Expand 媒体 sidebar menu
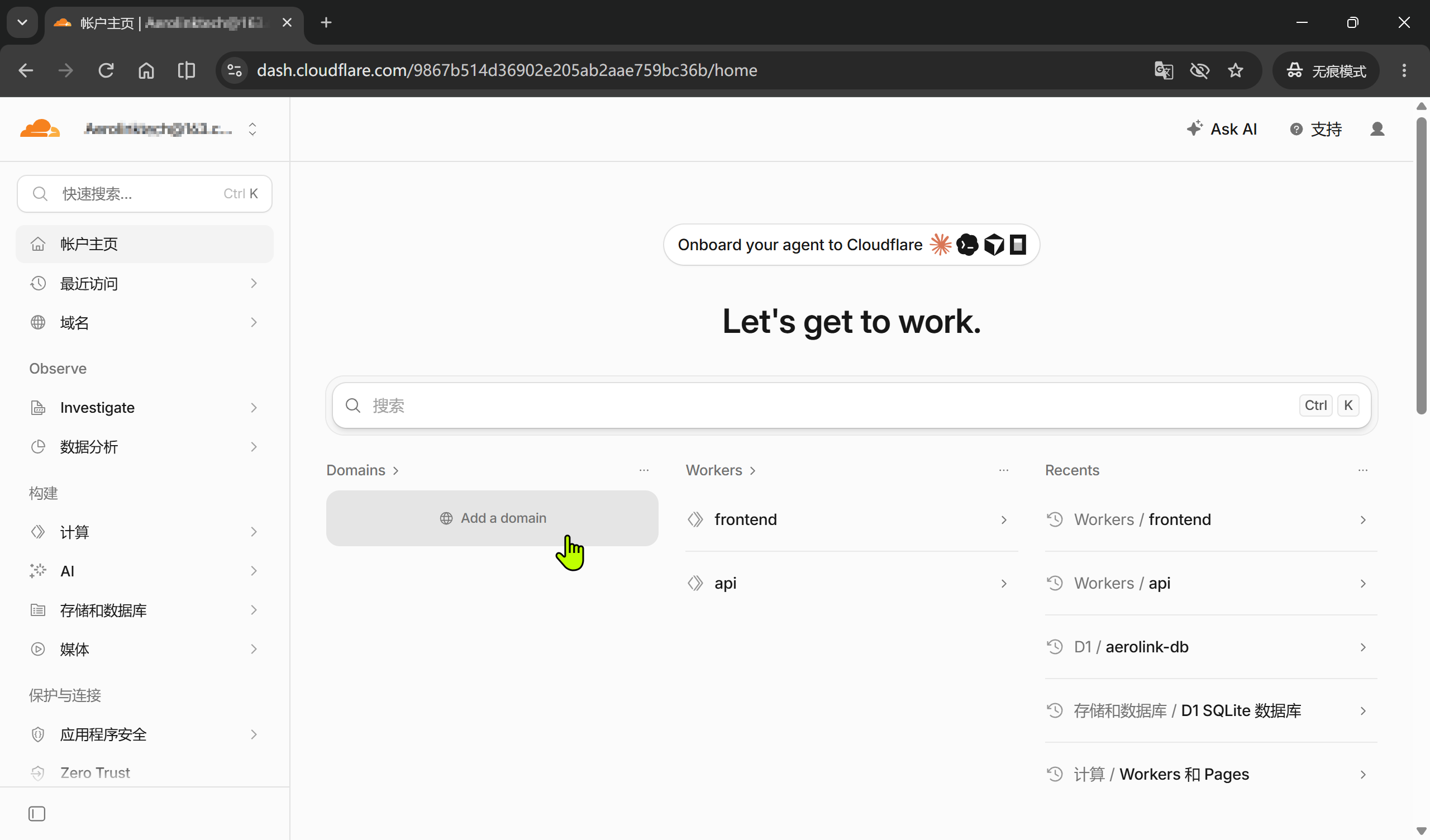Image resolution: width=1430 pixels, height=840 pixels. [x=145, y=650]
